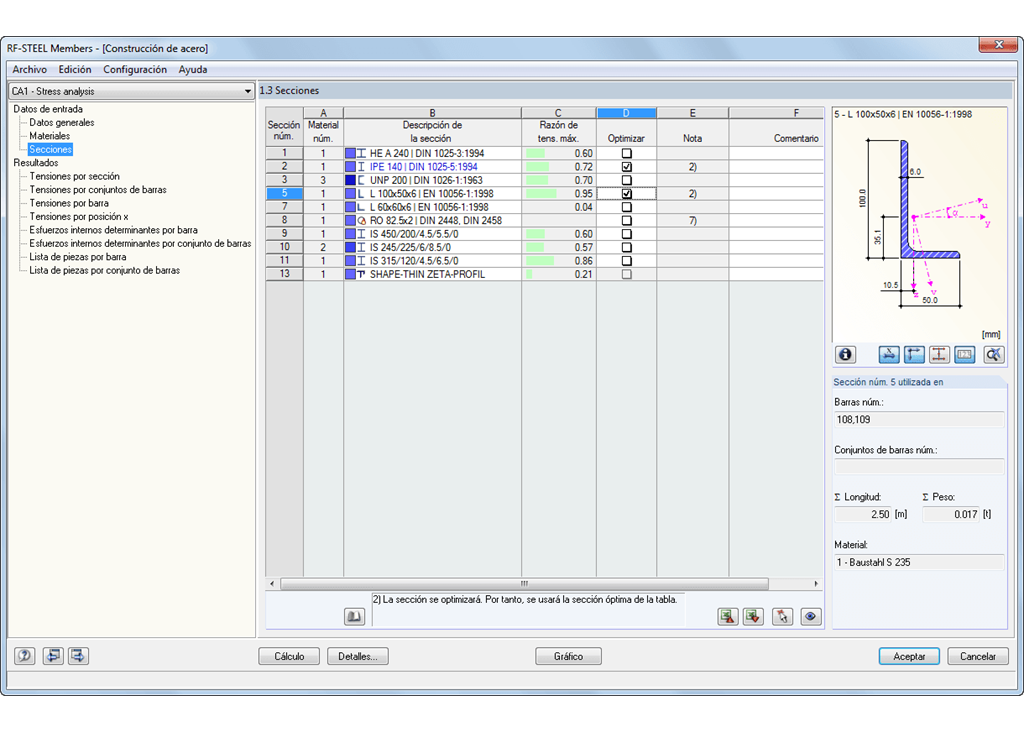The image size is (1024, 732).
Task: Pick member in graphic icon
Action: [782, 616]
